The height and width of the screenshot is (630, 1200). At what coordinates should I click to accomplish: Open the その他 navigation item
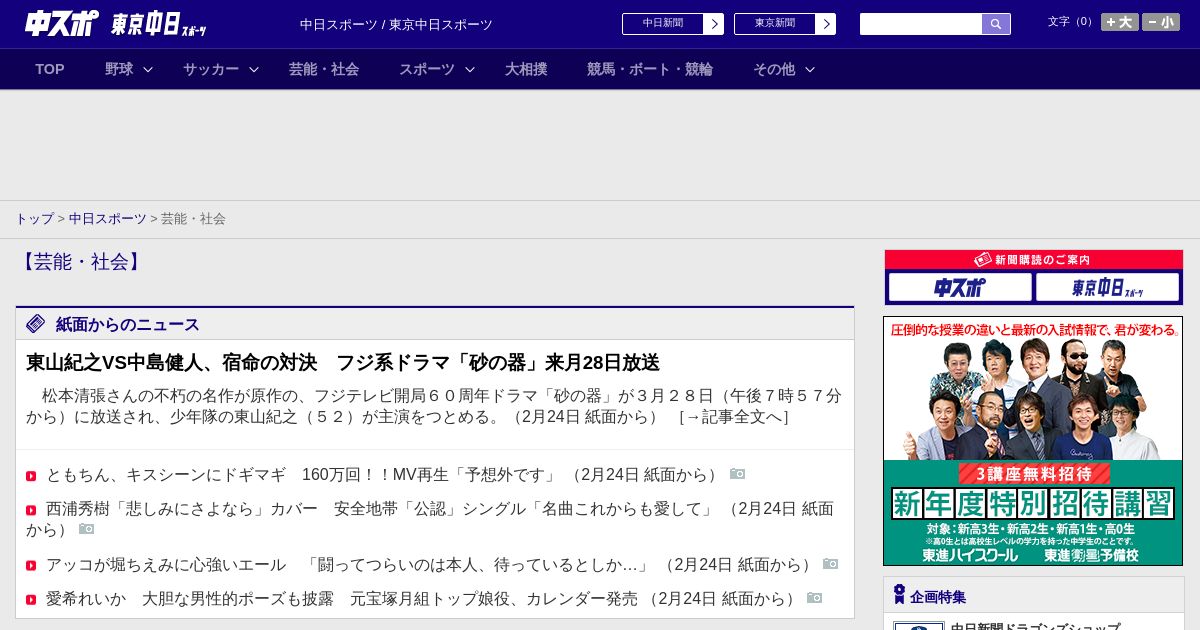(x=774, y=69)
